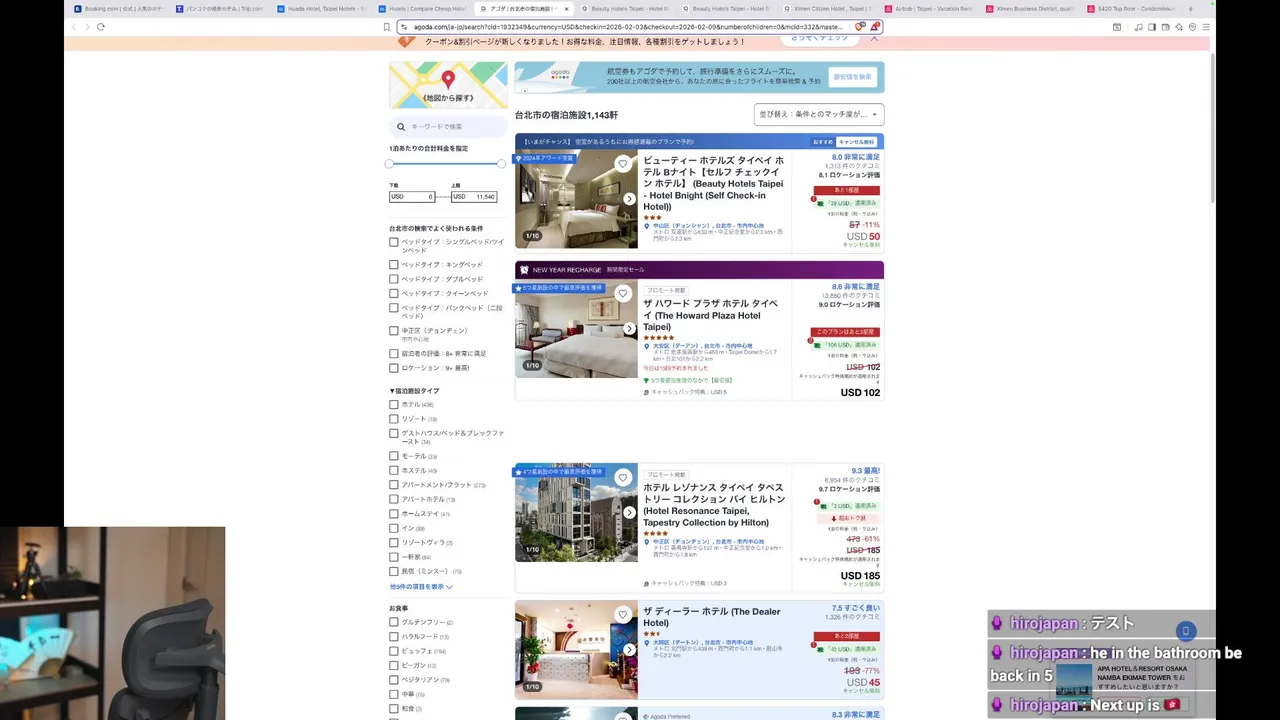Save Beauty Hotels Taipei with heart icon
Image resolution: width=1280 pixels, height=720 pixels.
623,164
